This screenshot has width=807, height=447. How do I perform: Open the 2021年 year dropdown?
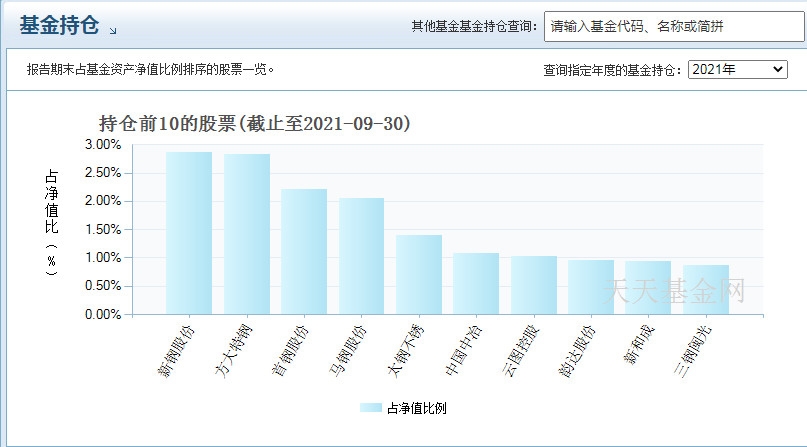click(738, 69)
